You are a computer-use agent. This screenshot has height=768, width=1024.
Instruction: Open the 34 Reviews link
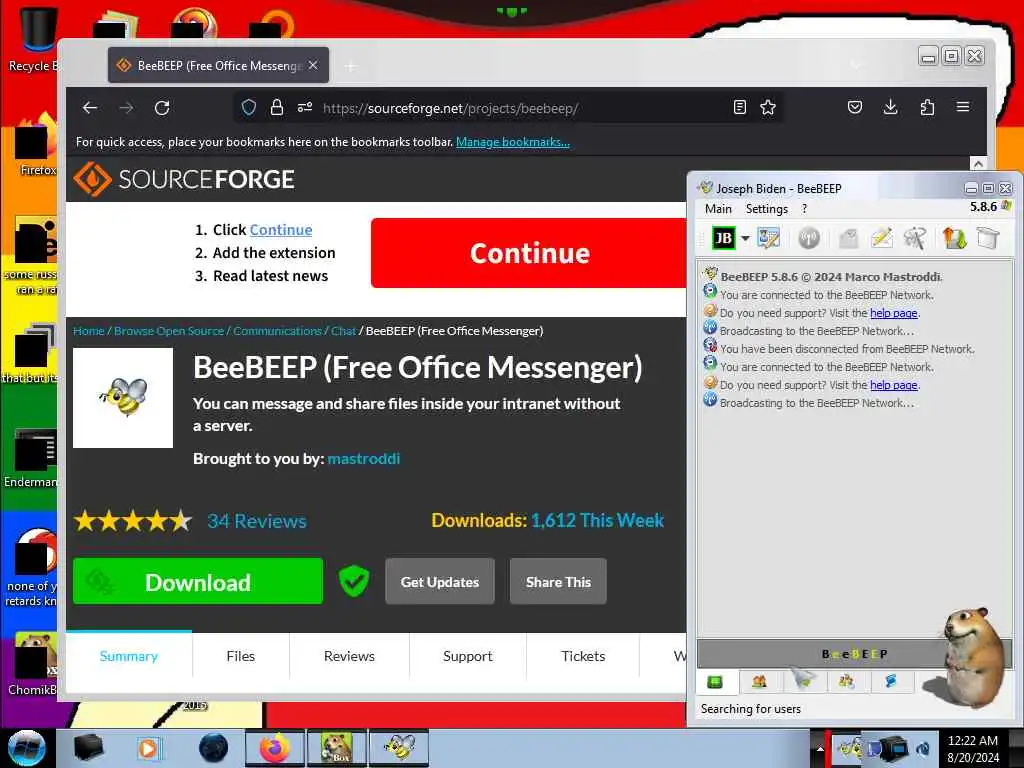[x=257, y=521]
